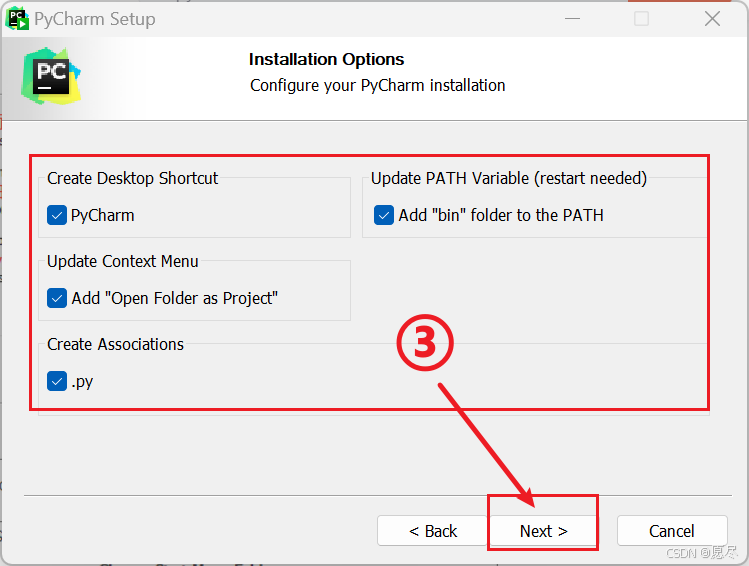Viewport: 749px width, 566px height.
Task: Minimize the PyCharm Setup window
Action: tap(571, 19)
